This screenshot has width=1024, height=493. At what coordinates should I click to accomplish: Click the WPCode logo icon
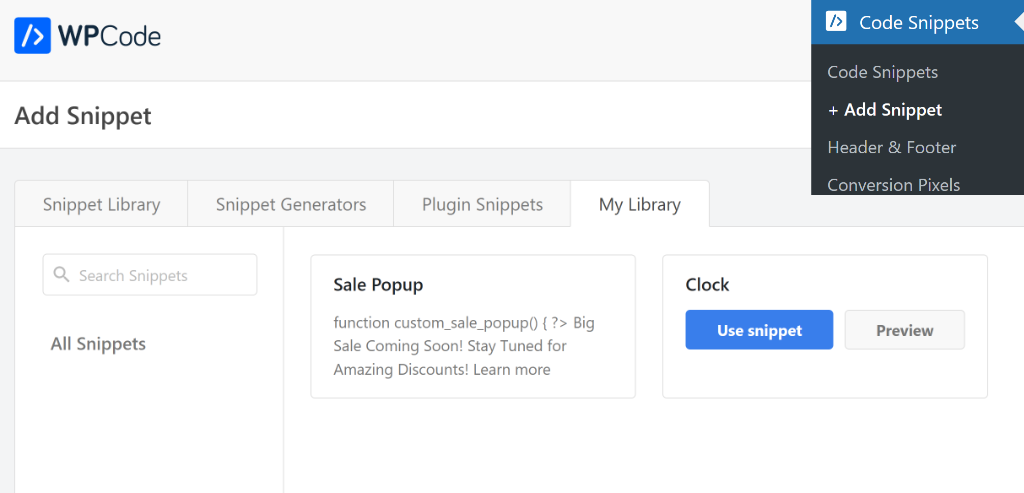tap(32, 35)
